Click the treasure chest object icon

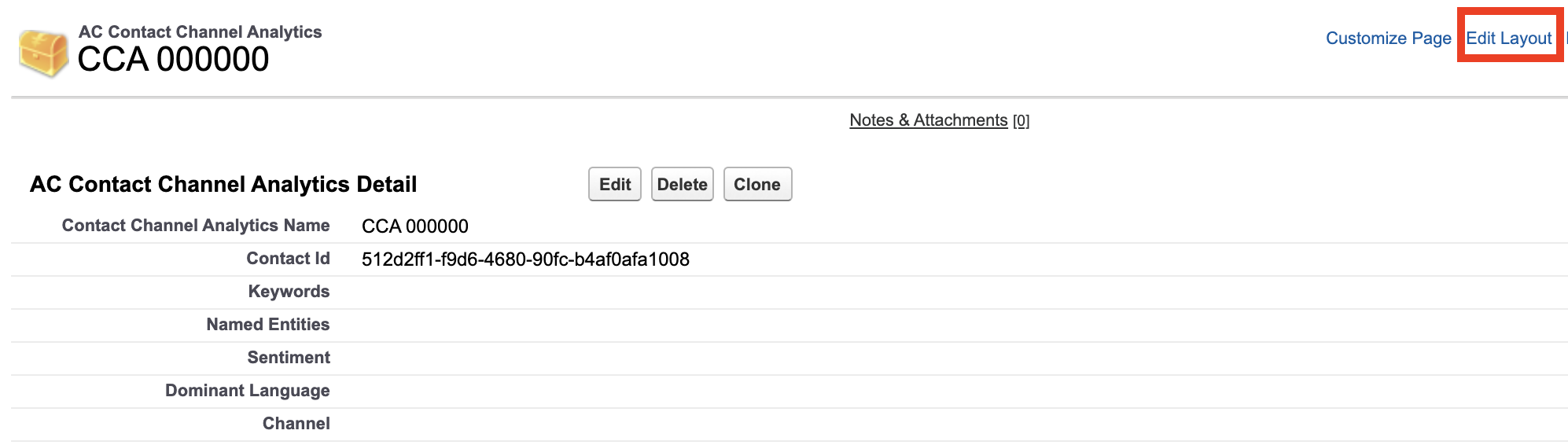coord(43,53)
